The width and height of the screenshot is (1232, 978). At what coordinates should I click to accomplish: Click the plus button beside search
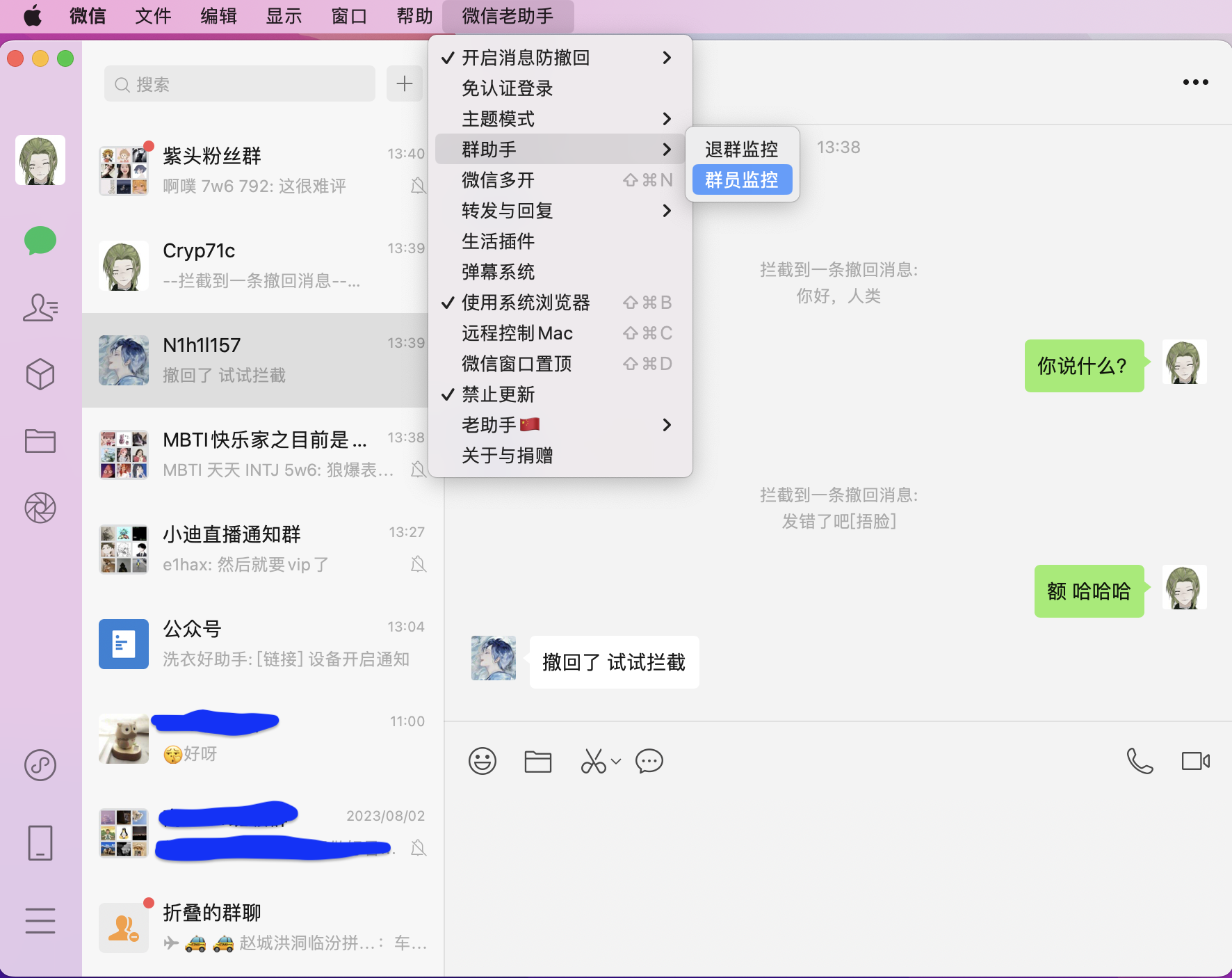point(404,84)
